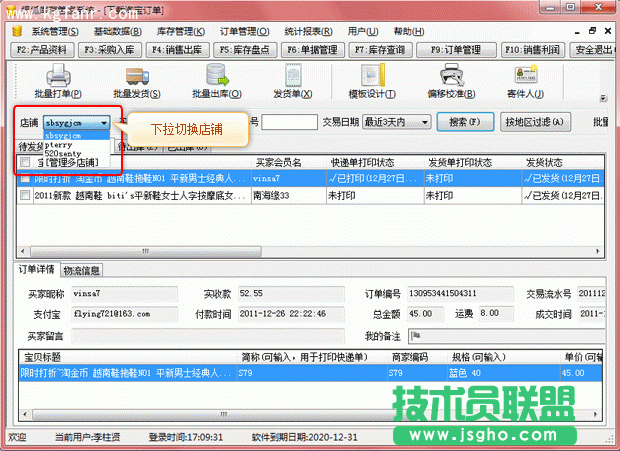
Task: Expand the 店铺 shop dropdown arrow
Action: (104, 122)
